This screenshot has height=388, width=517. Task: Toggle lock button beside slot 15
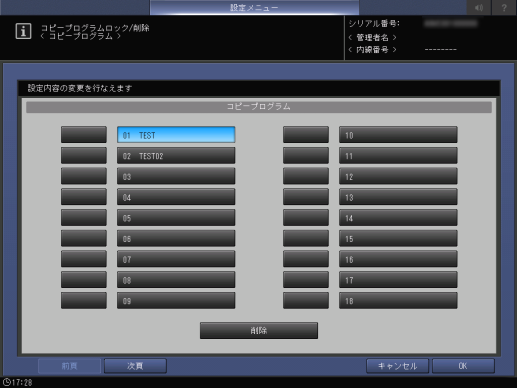point(306,238)
